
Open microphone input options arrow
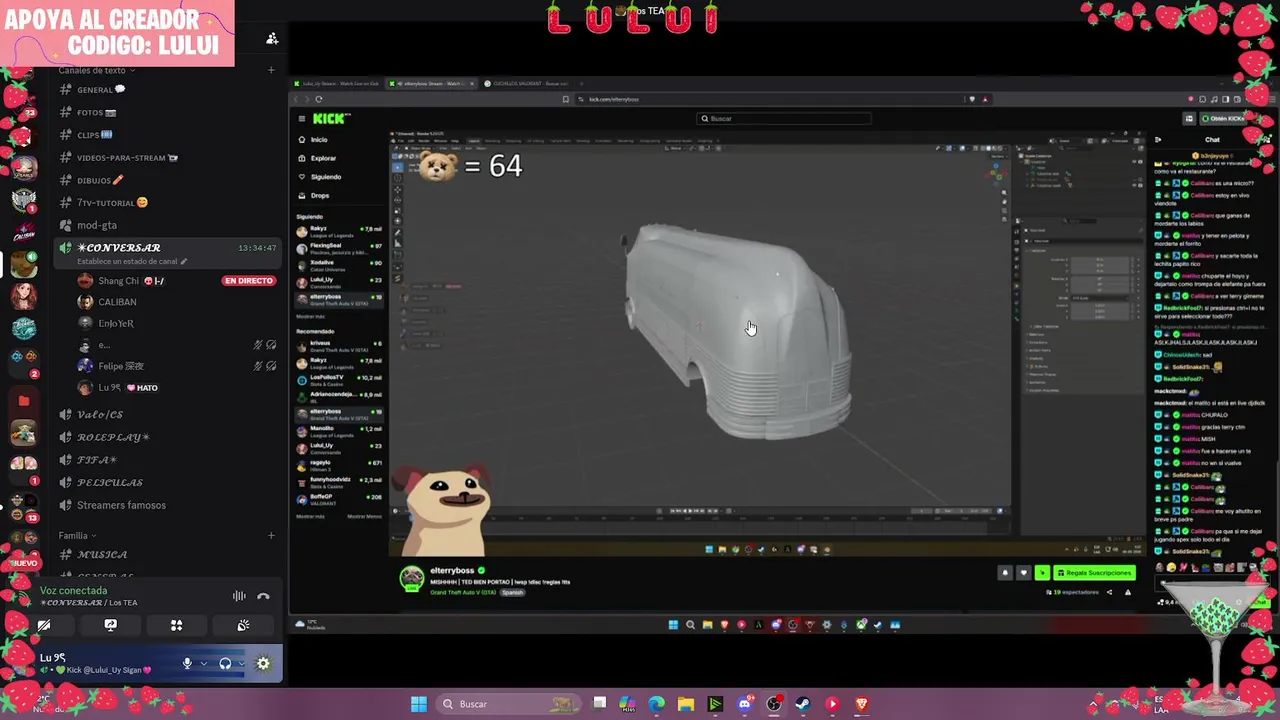[203, 663]
